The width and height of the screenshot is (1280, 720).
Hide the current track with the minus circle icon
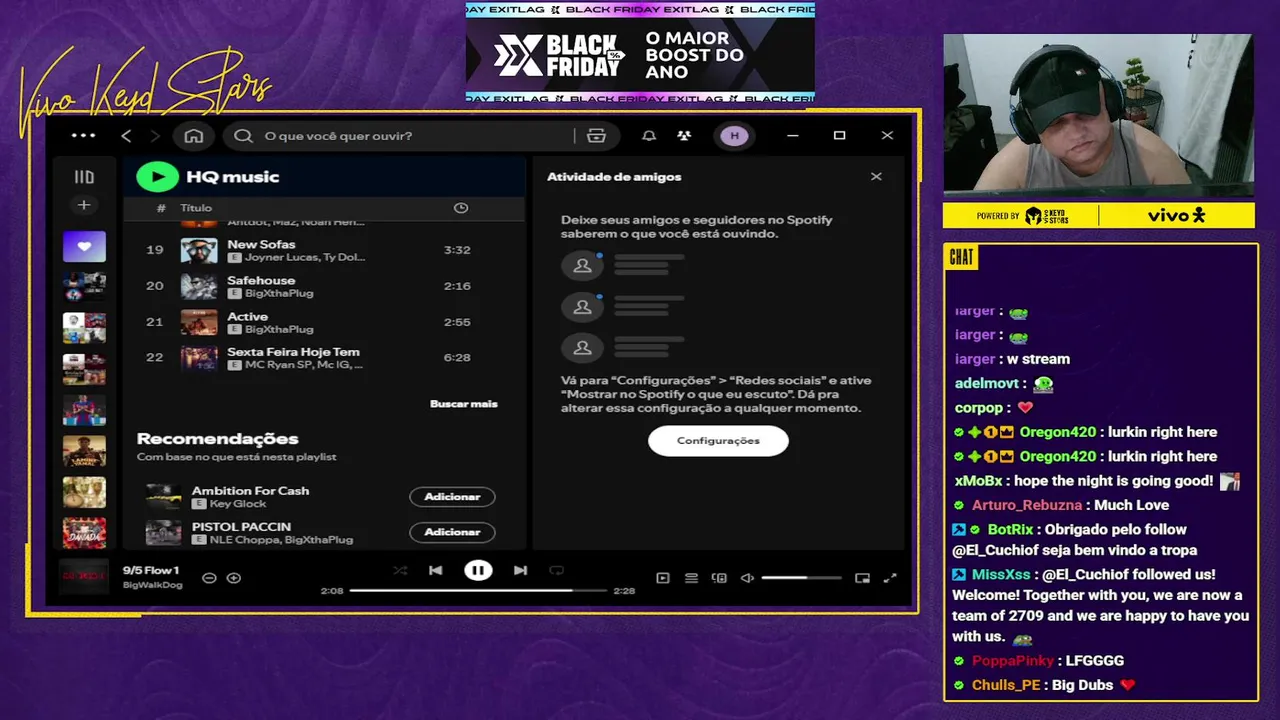click(x=209, y=578)
